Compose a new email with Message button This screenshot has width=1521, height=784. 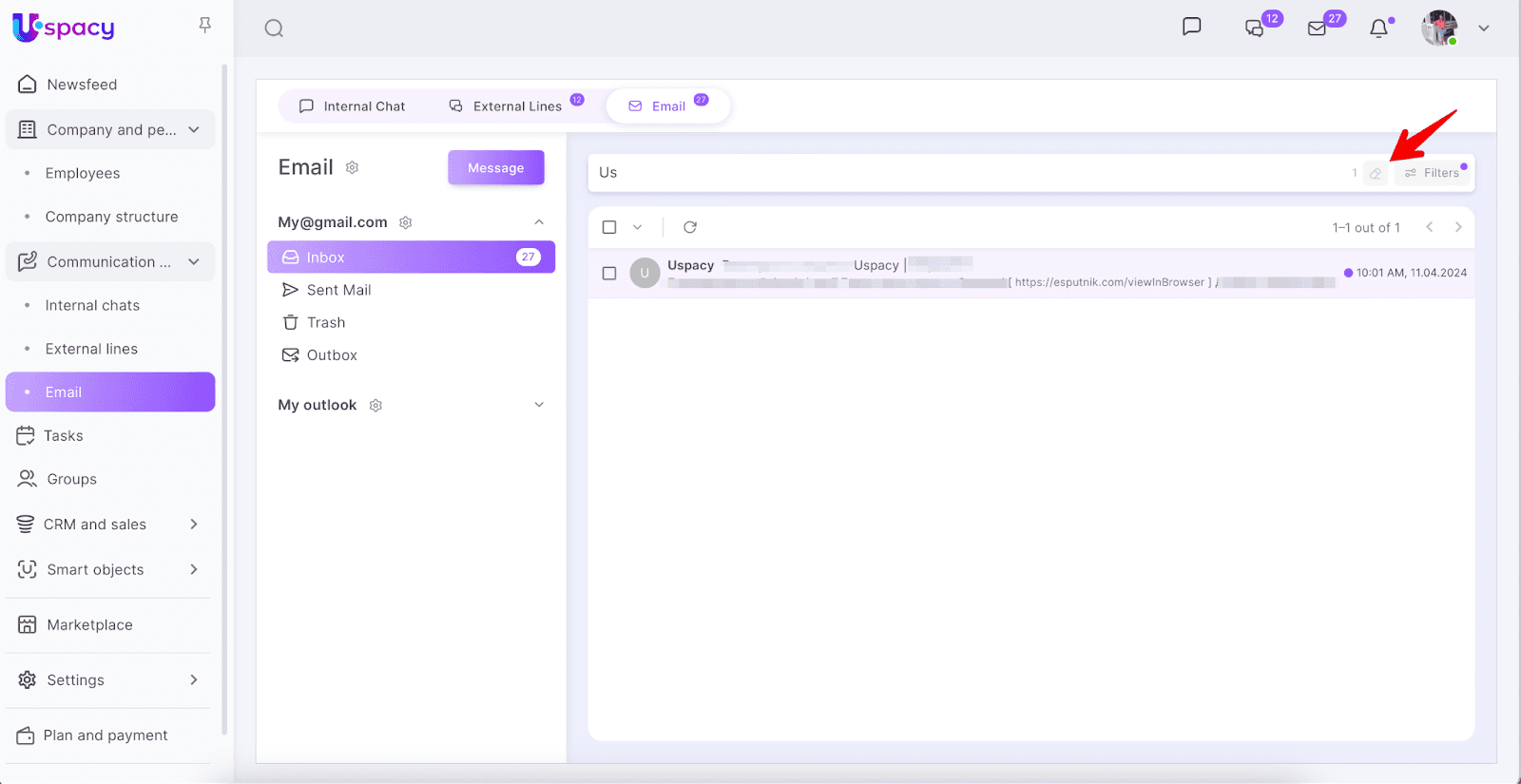(x=495, y=168)
